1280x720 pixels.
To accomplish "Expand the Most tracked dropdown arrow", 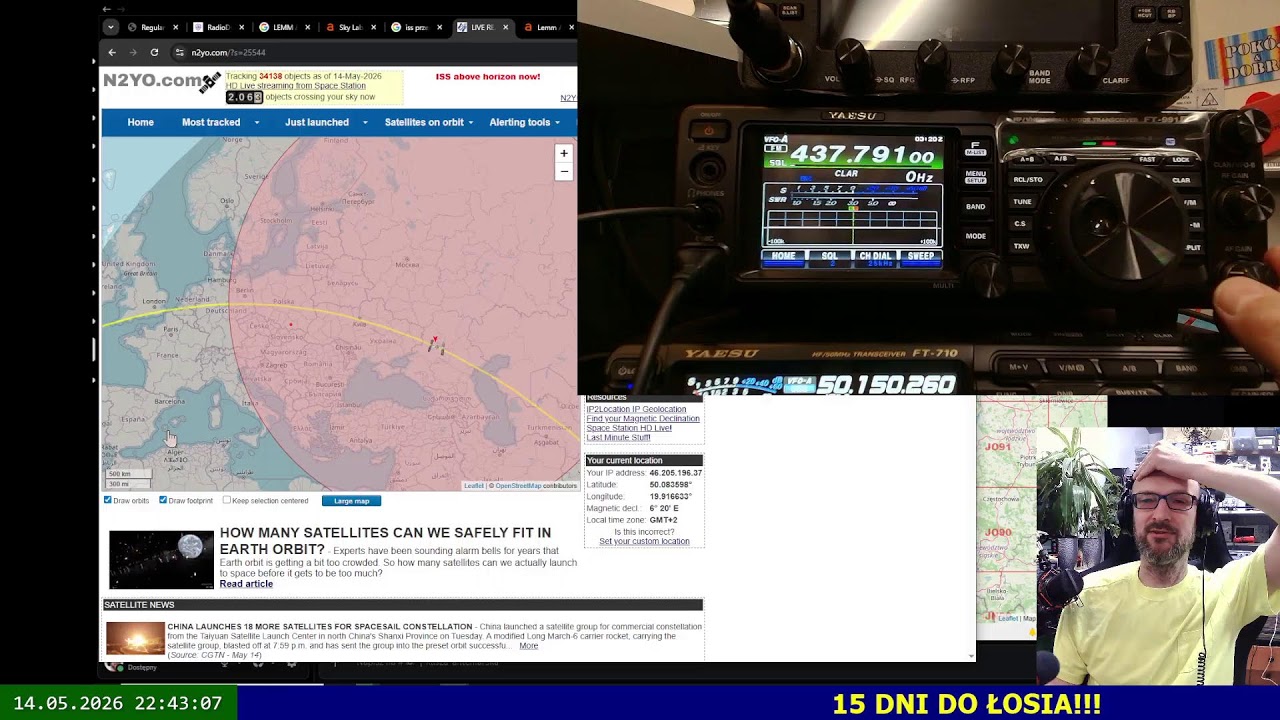I will click(257, 123).
